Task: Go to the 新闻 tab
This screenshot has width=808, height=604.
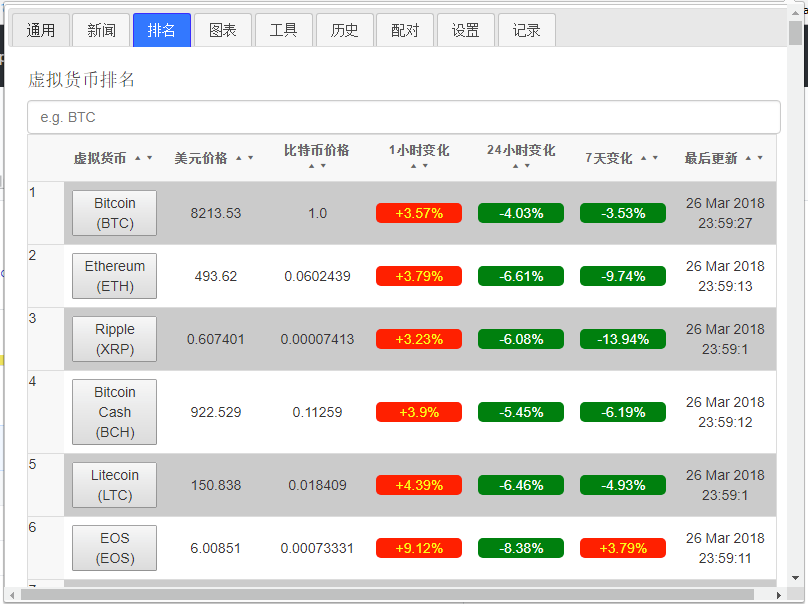Action: [x=101, y=30]
